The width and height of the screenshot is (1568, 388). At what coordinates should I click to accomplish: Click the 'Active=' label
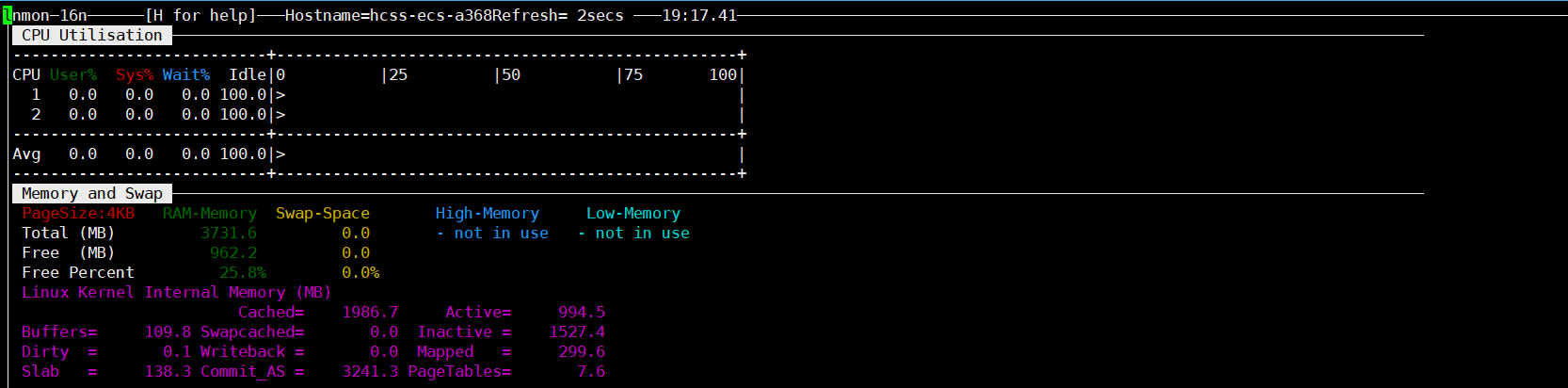[478, 313]
